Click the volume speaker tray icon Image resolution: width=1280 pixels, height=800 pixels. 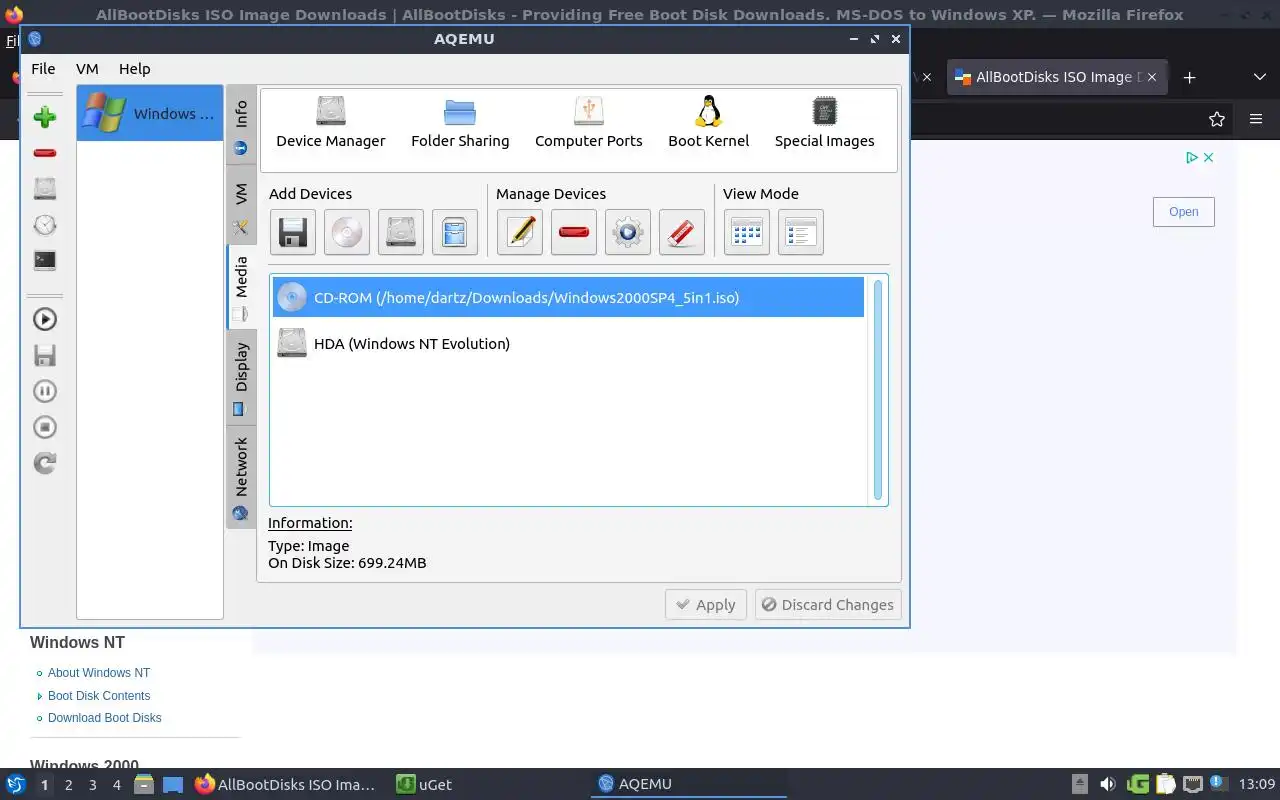pos(1107,784)
